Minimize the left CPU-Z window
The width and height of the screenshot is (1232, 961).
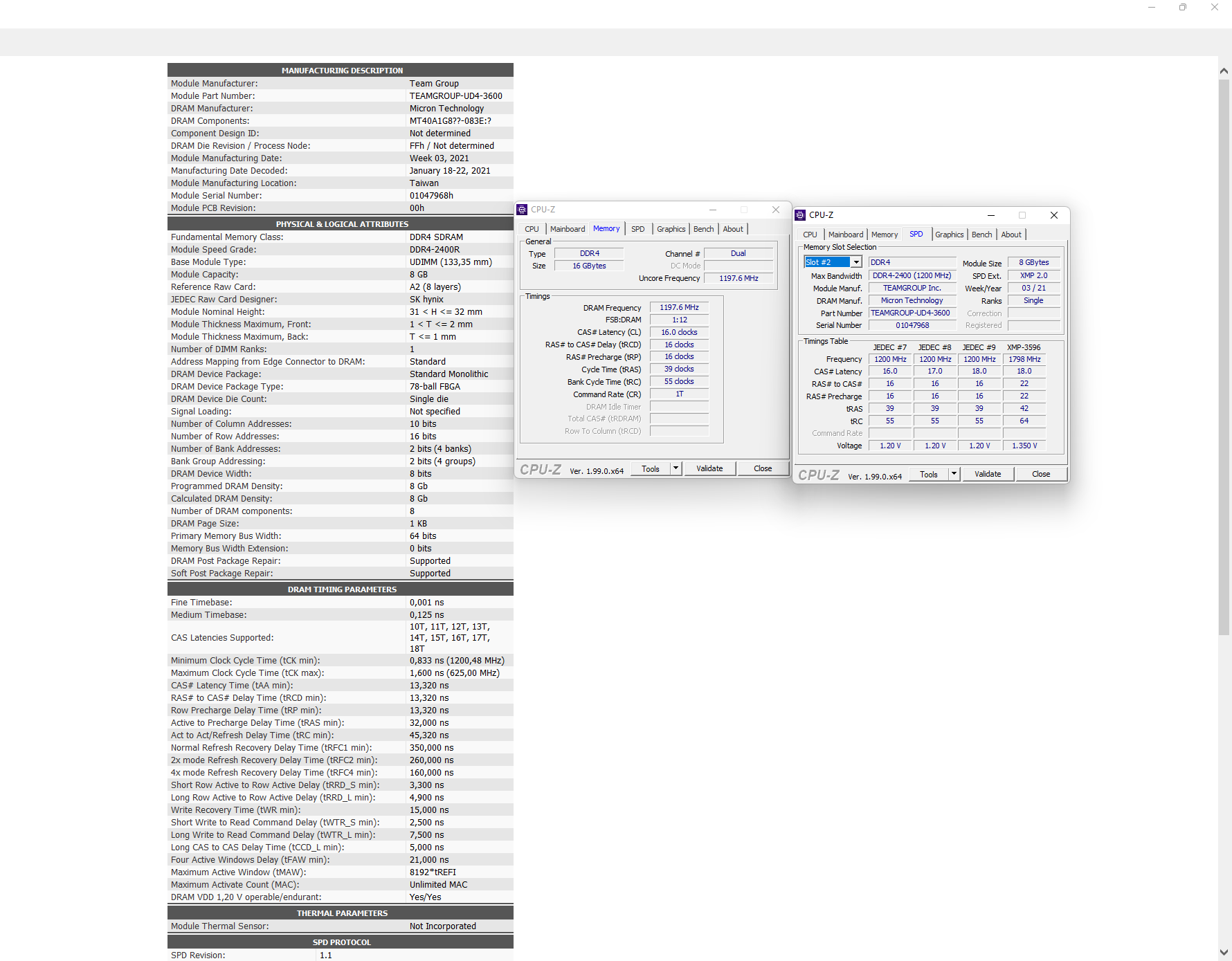[x=712, y=210]
